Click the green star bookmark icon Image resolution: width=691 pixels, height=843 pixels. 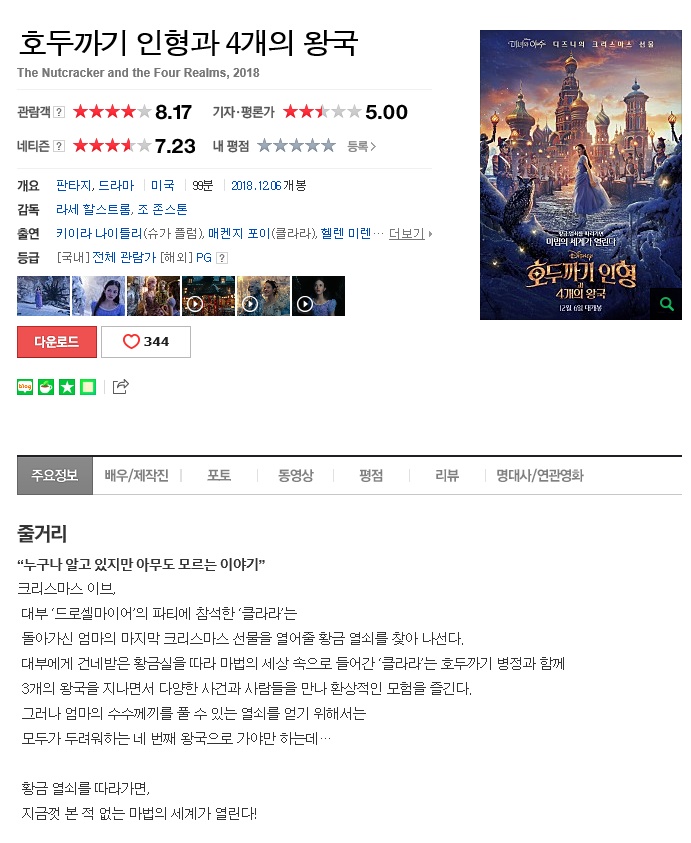pos(67,387)
